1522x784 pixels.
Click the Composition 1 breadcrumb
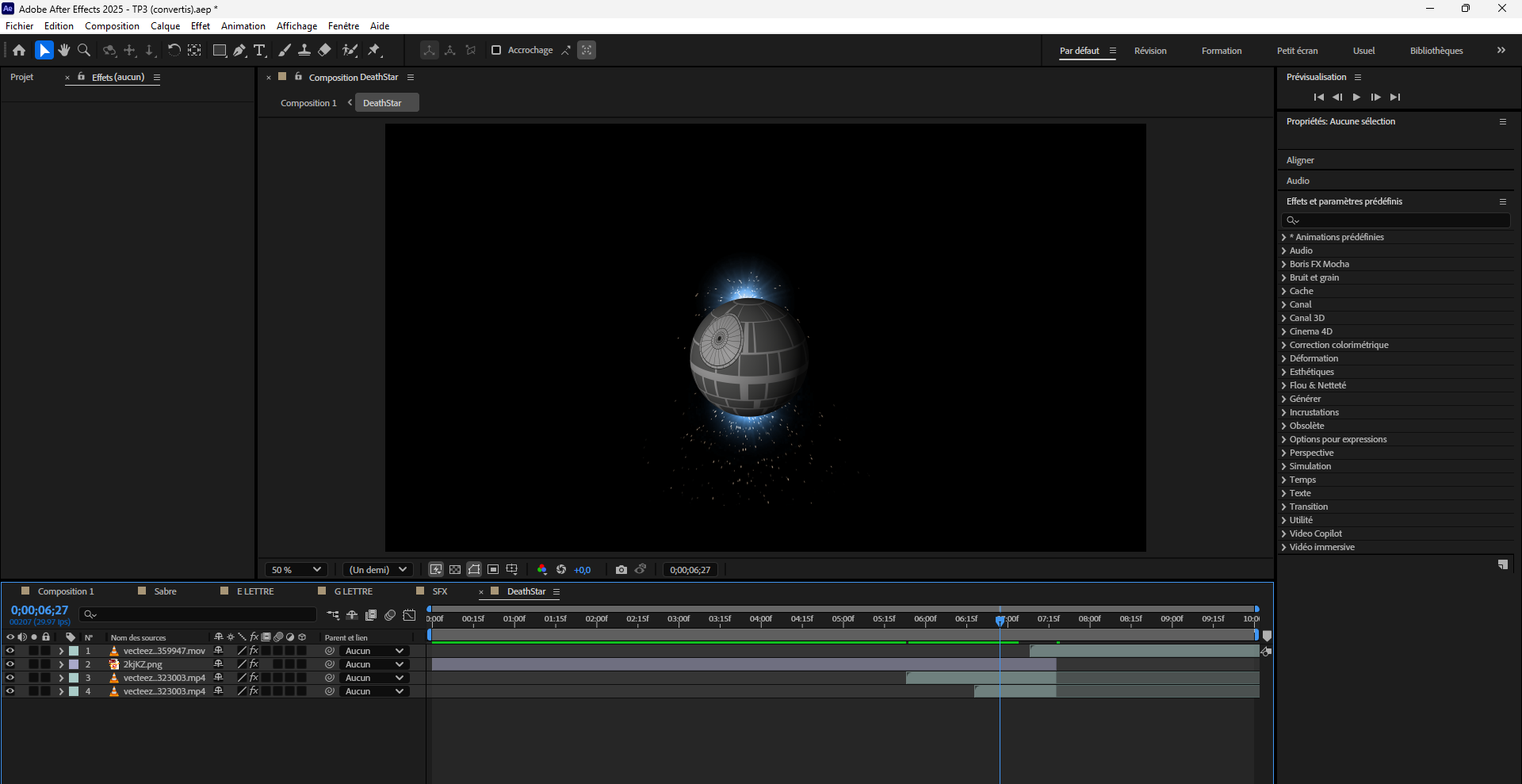click(x=308, y=103)
